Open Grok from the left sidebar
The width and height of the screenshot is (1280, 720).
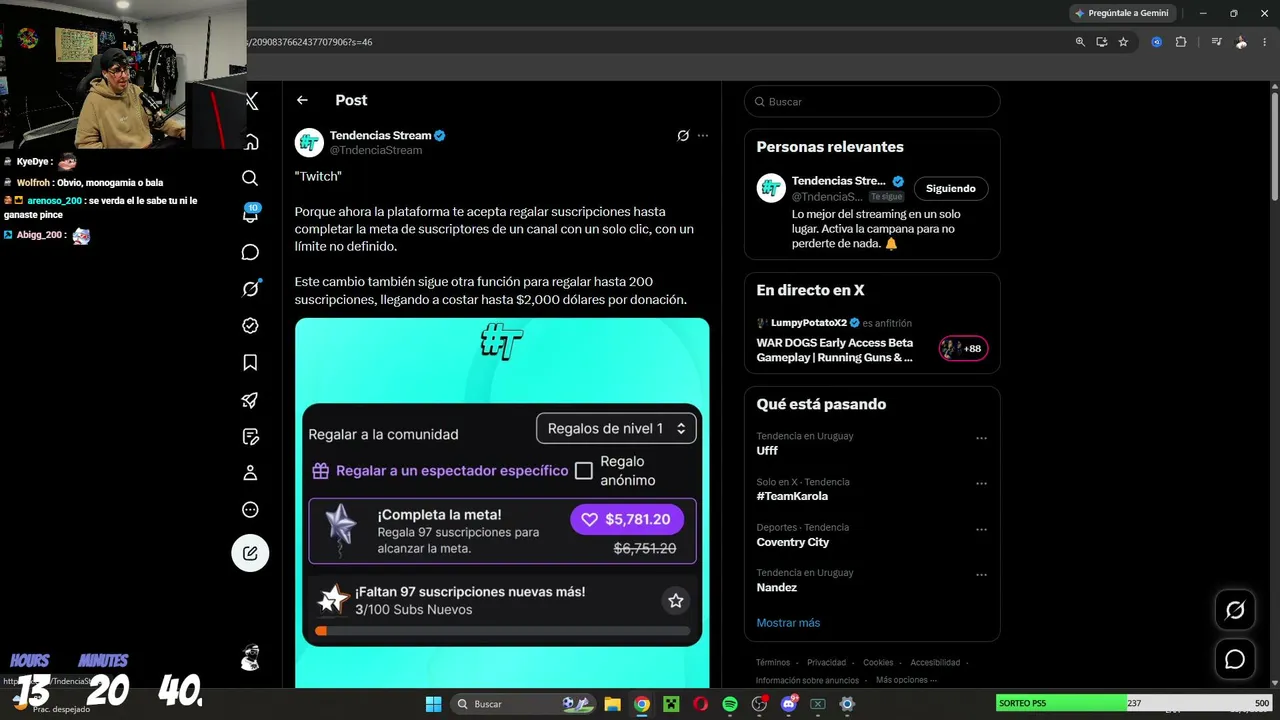(250, 289)
